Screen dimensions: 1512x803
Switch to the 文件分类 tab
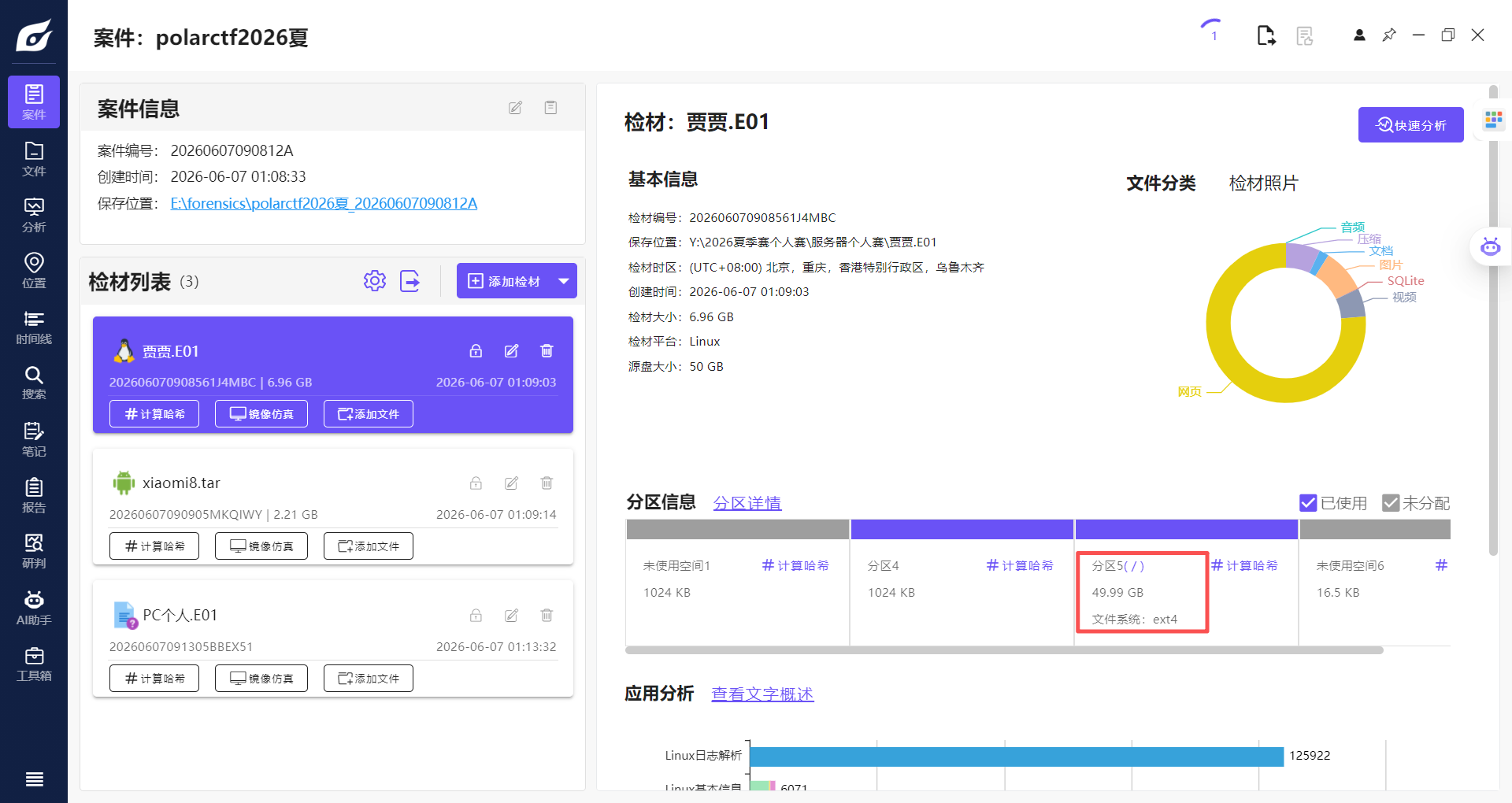(1161, 183)
